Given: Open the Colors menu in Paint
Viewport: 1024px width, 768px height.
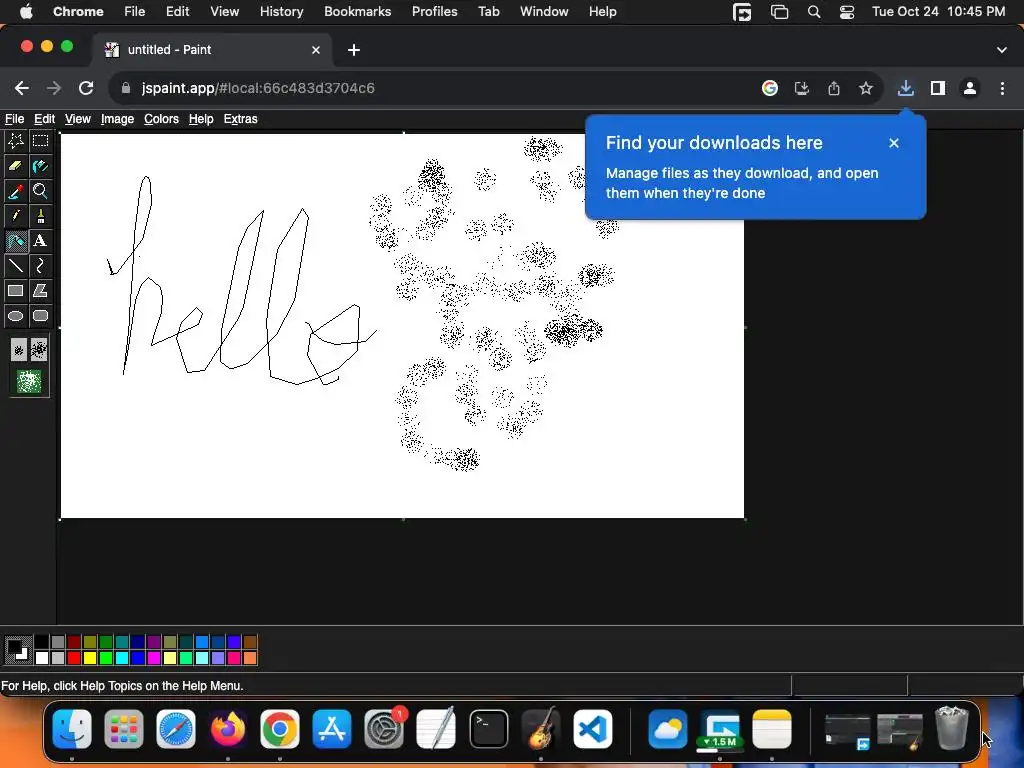Looking at the screenshot, I should 161,119.
